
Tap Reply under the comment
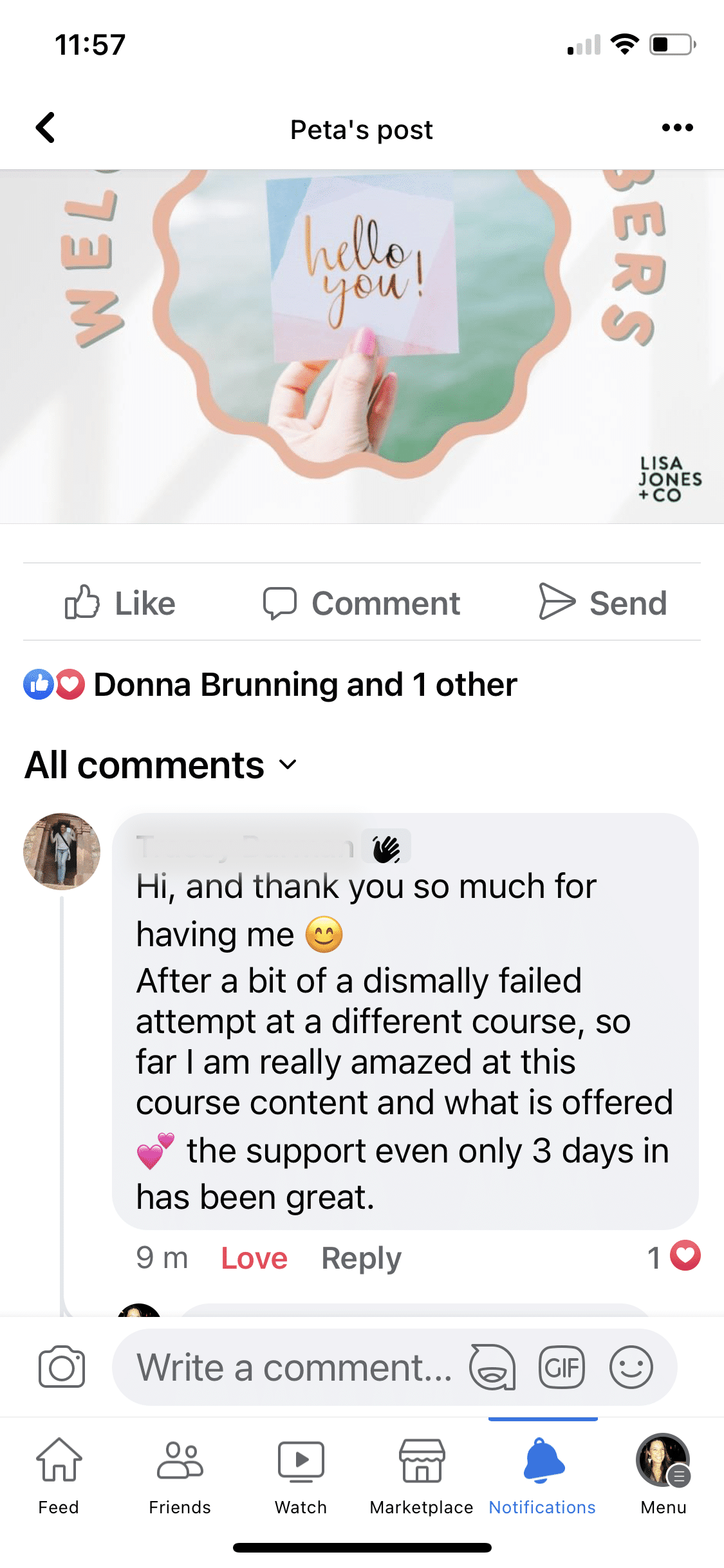pyautogui.click(x=361, y=1258)
